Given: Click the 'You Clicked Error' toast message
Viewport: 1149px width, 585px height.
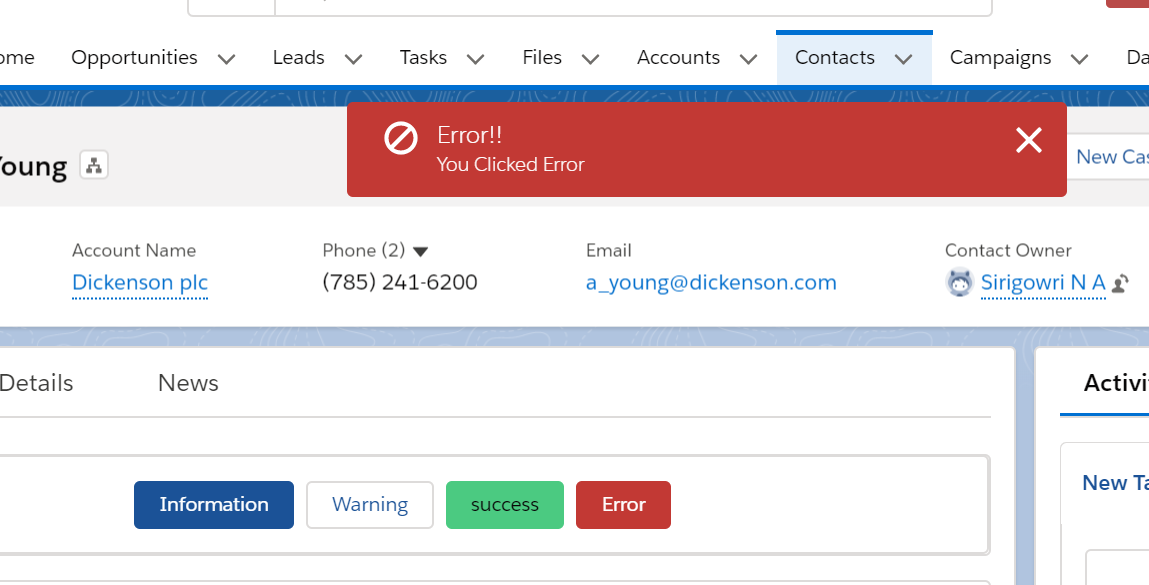Looking at the screenshot, I should click(x=511, y=164).
